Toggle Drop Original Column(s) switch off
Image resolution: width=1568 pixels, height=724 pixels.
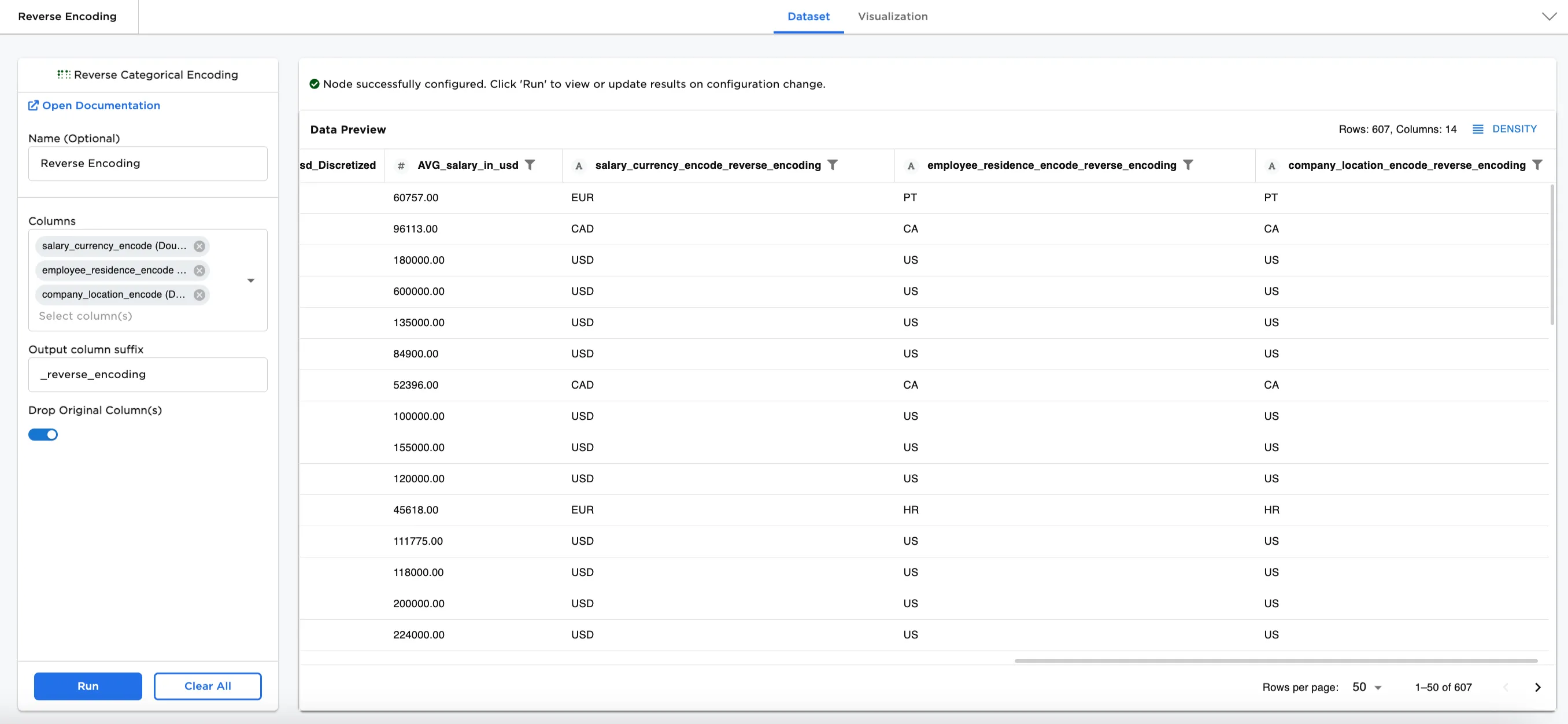pos(43,434)
